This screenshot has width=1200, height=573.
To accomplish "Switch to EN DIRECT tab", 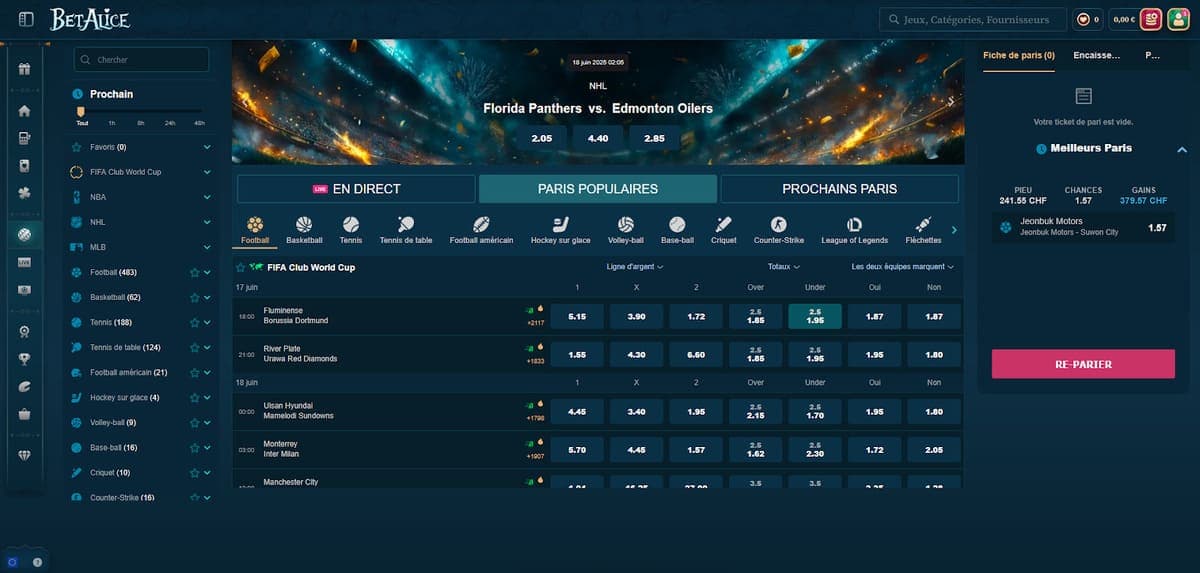I will click(x=356, y=189).
